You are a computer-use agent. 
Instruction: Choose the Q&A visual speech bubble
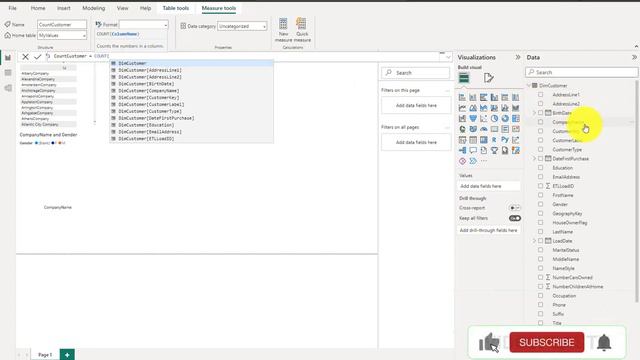point(473,150)
